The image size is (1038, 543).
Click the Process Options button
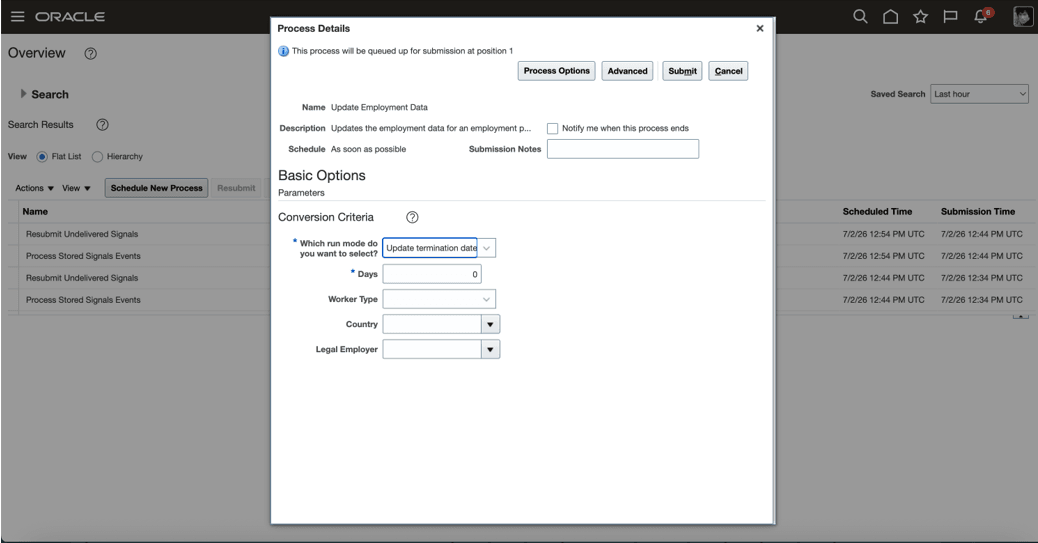click(x=556, y=71)
